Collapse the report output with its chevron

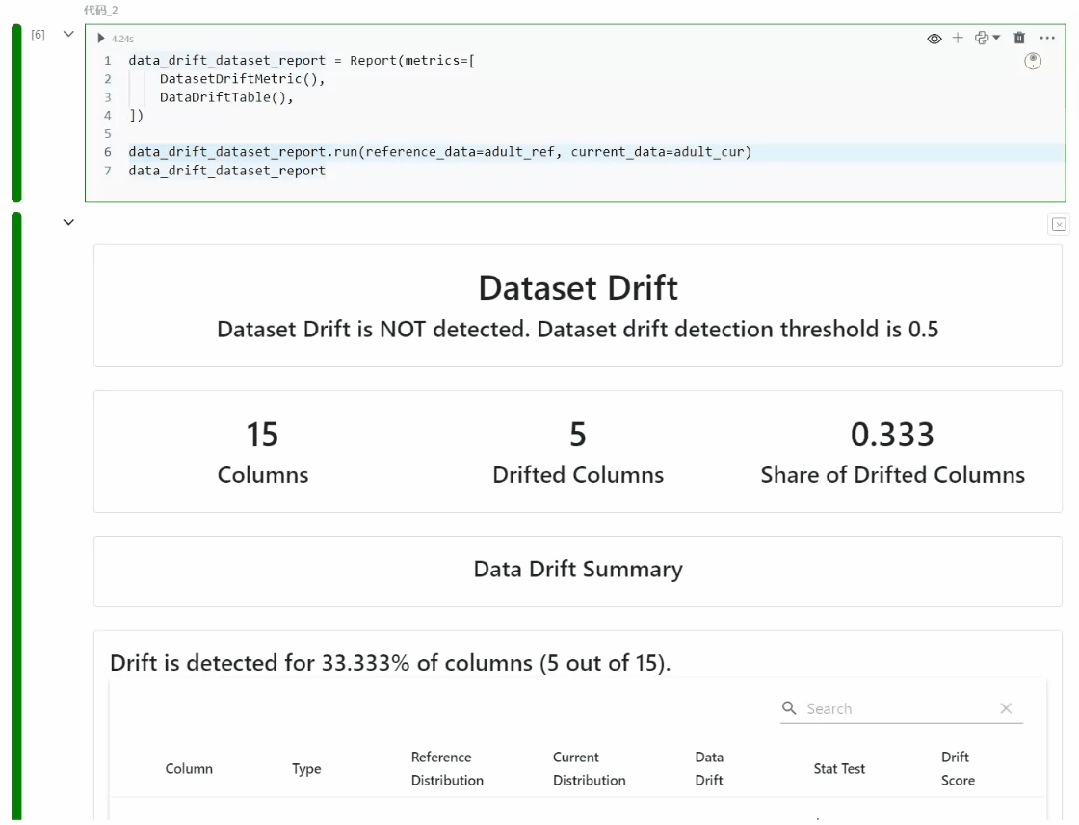[68, 222]
